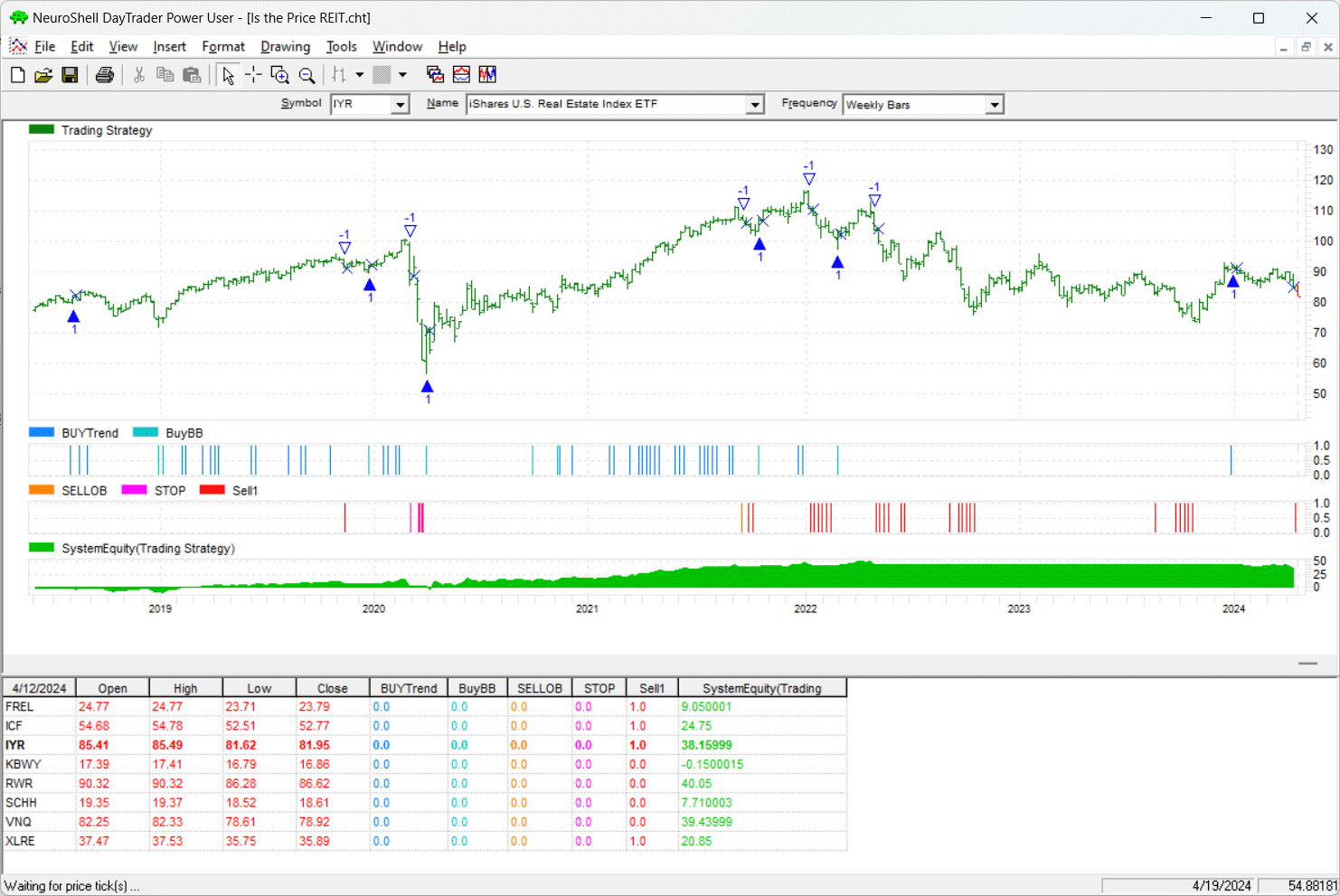
Task: Click the SystemEquity(Trading column header
Action: pyautogui.click(x=762, y=688)
